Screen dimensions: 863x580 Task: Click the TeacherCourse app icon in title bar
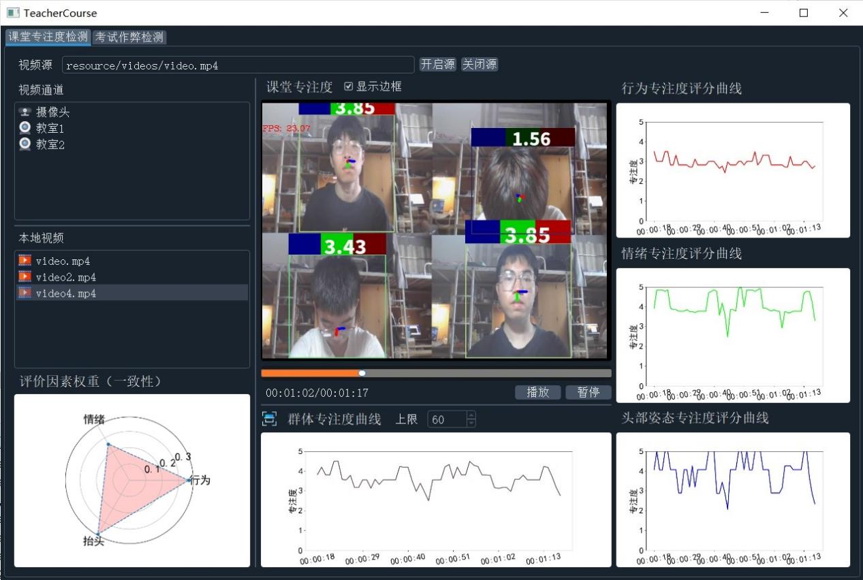point(13,13)
